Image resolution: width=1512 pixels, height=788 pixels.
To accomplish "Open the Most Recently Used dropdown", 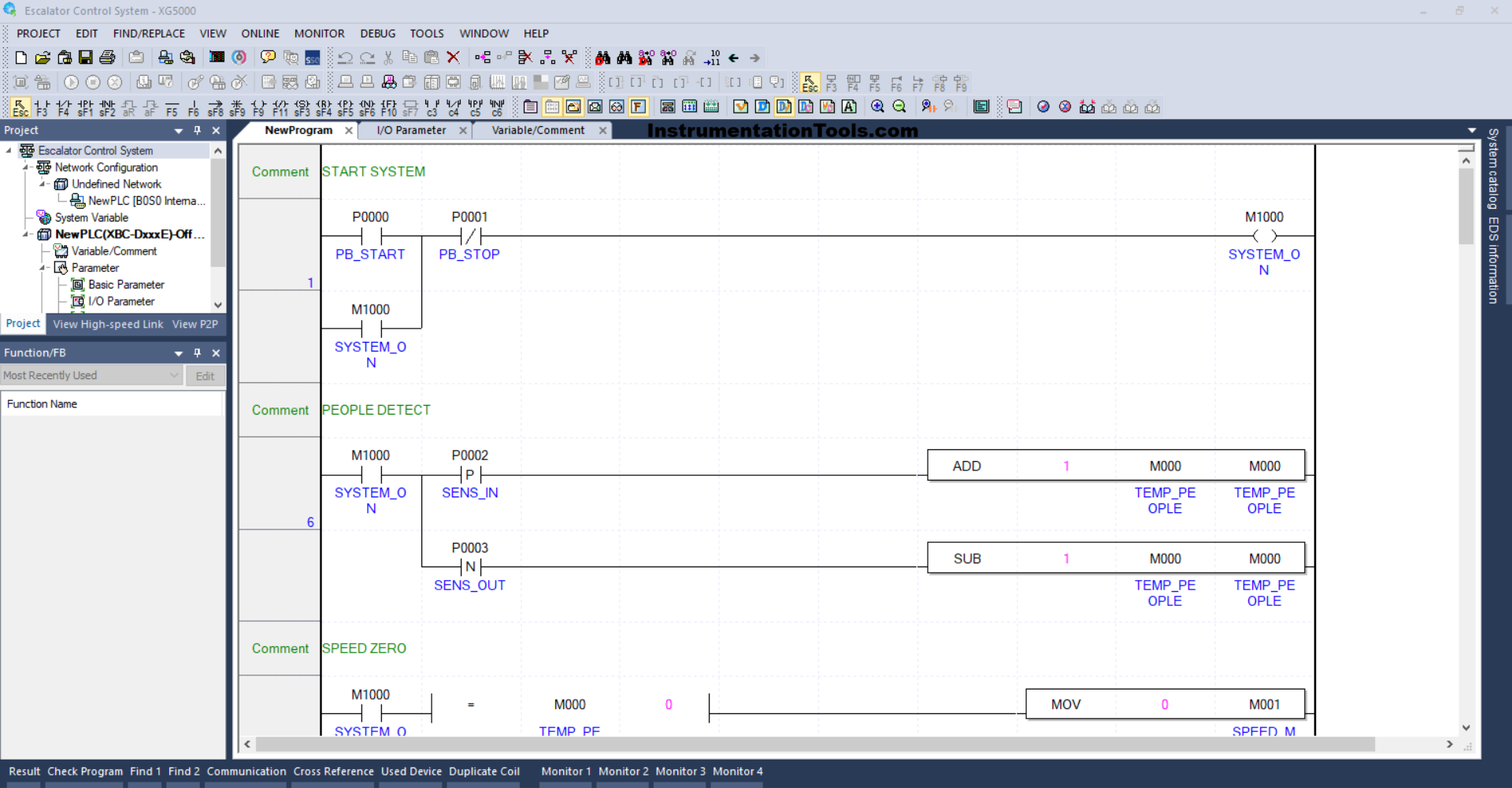I will coord(175,375).
